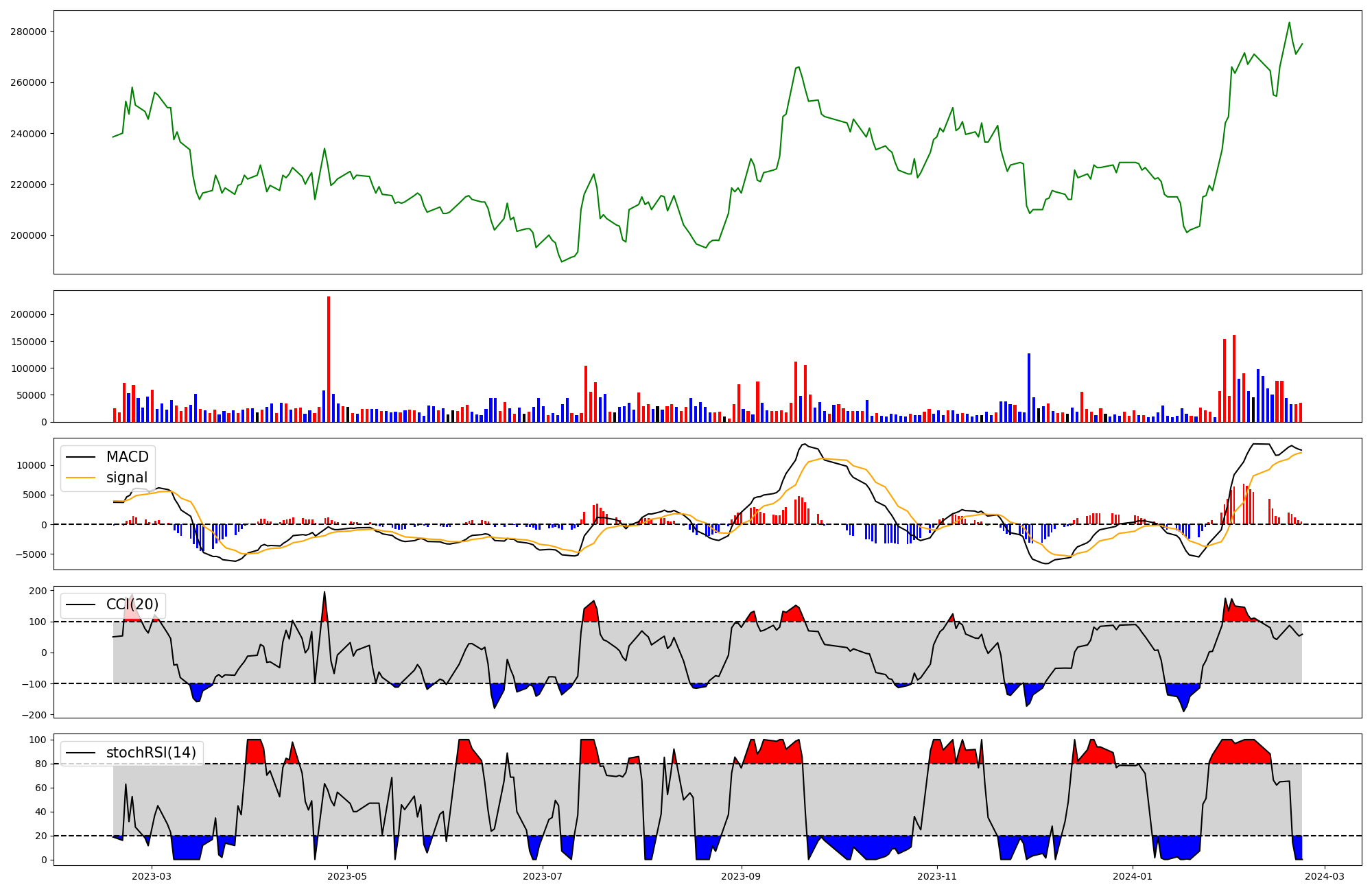Click the 2023-03 date tick label
Viewport: 1372px width, 892px height.
click(x=151, y=876)
